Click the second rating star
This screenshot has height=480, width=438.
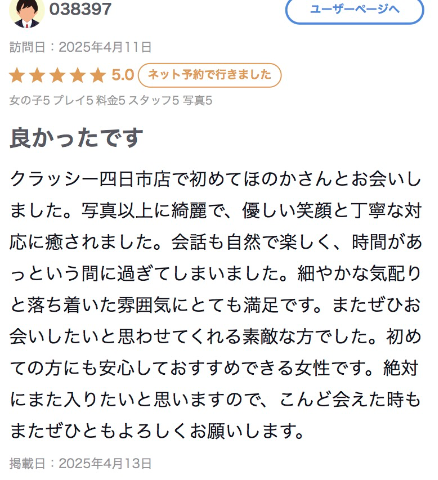tap(37, 75)
